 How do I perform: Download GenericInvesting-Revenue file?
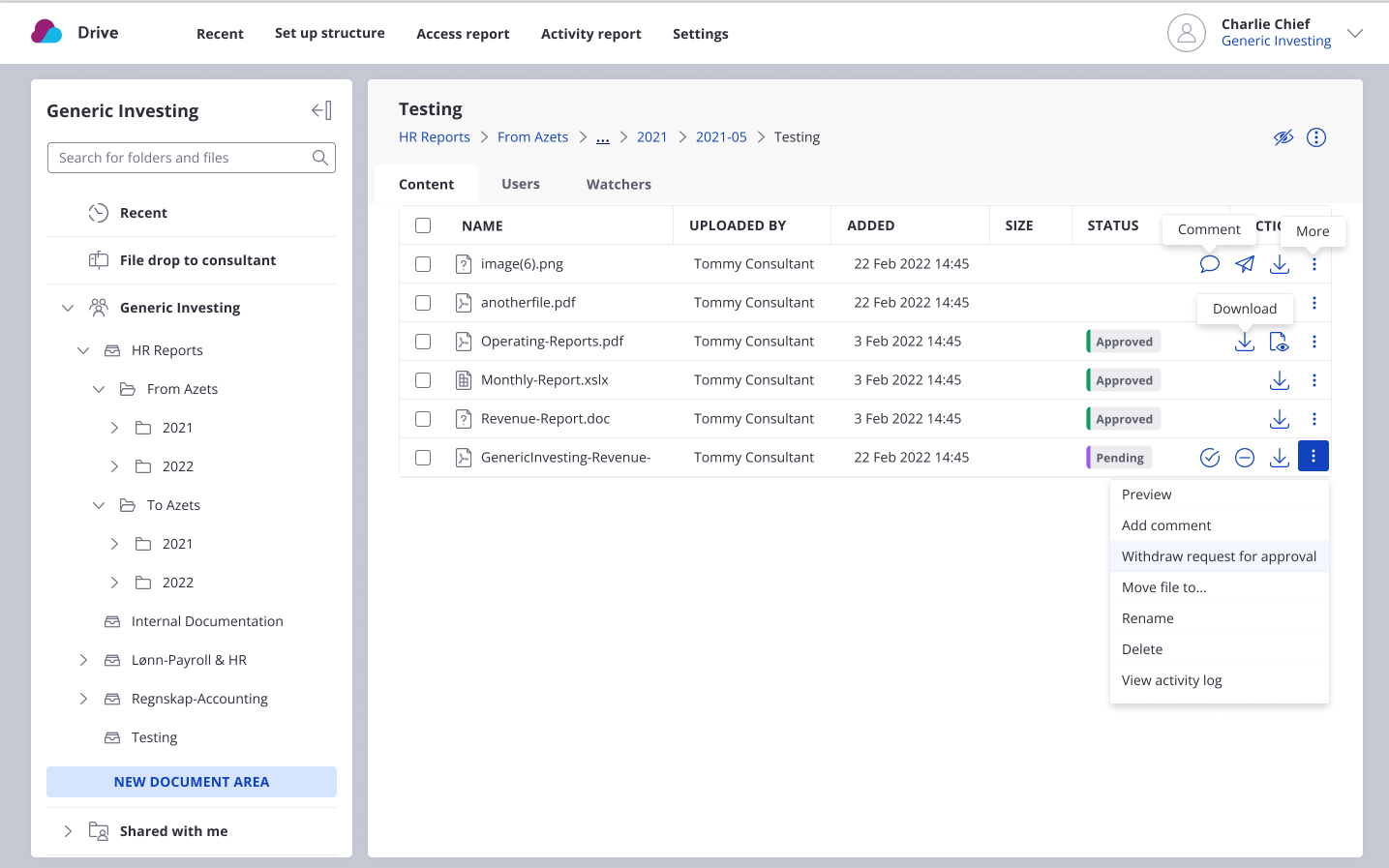(1280, 458)
